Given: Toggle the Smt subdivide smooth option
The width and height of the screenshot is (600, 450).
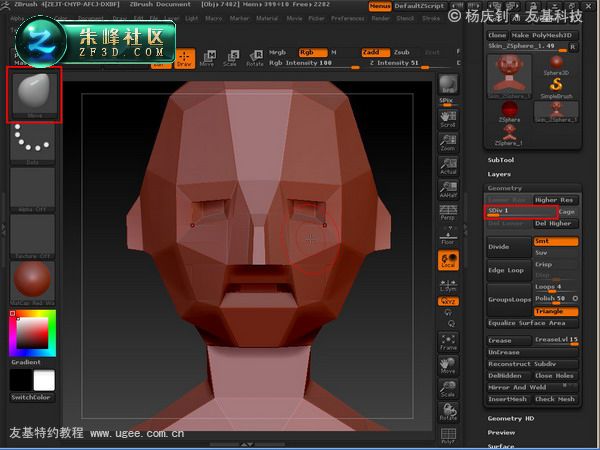Looking at the screenshot, I should tap(556, 241).
